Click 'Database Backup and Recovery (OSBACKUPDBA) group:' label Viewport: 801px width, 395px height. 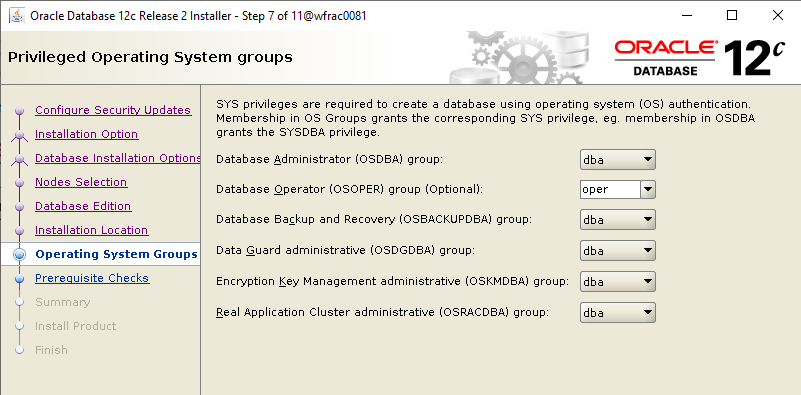click(374, 220)
